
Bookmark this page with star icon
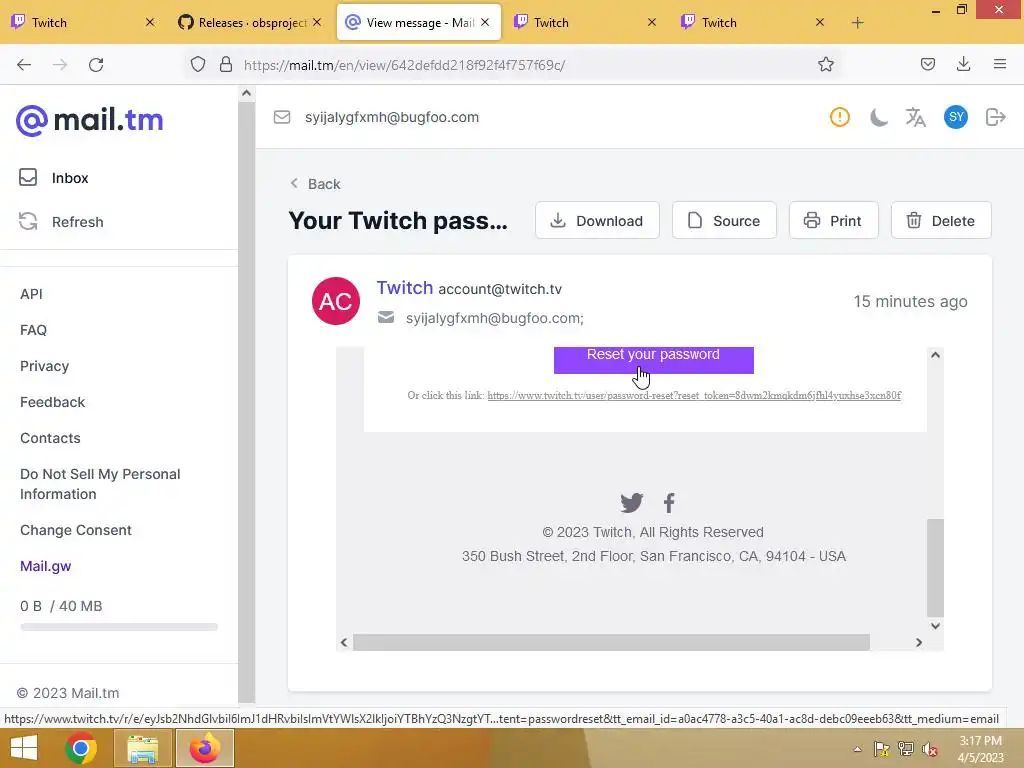[825, 64]
